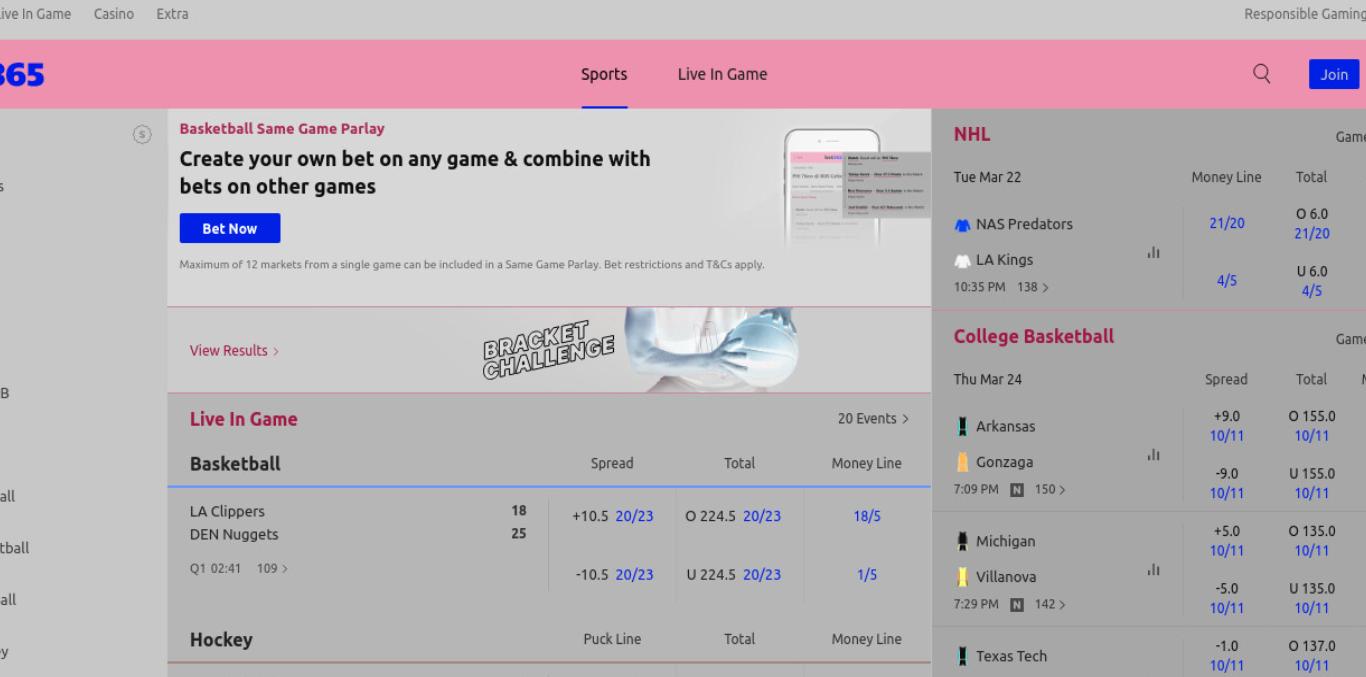Image resolution: width=1366 pixels, height=677 pixels.
Task: Bet Over 137.0 total
Action: (x=1312, y=656)
